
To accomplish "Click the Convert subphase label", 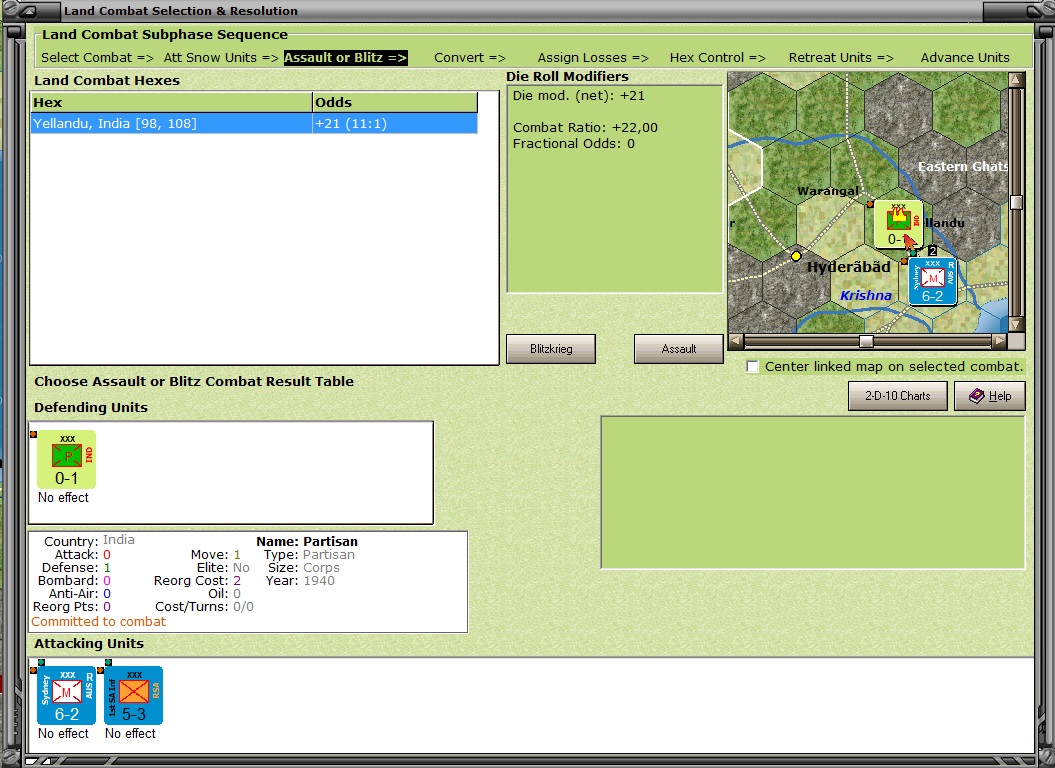I will click(x=470, y=58).
